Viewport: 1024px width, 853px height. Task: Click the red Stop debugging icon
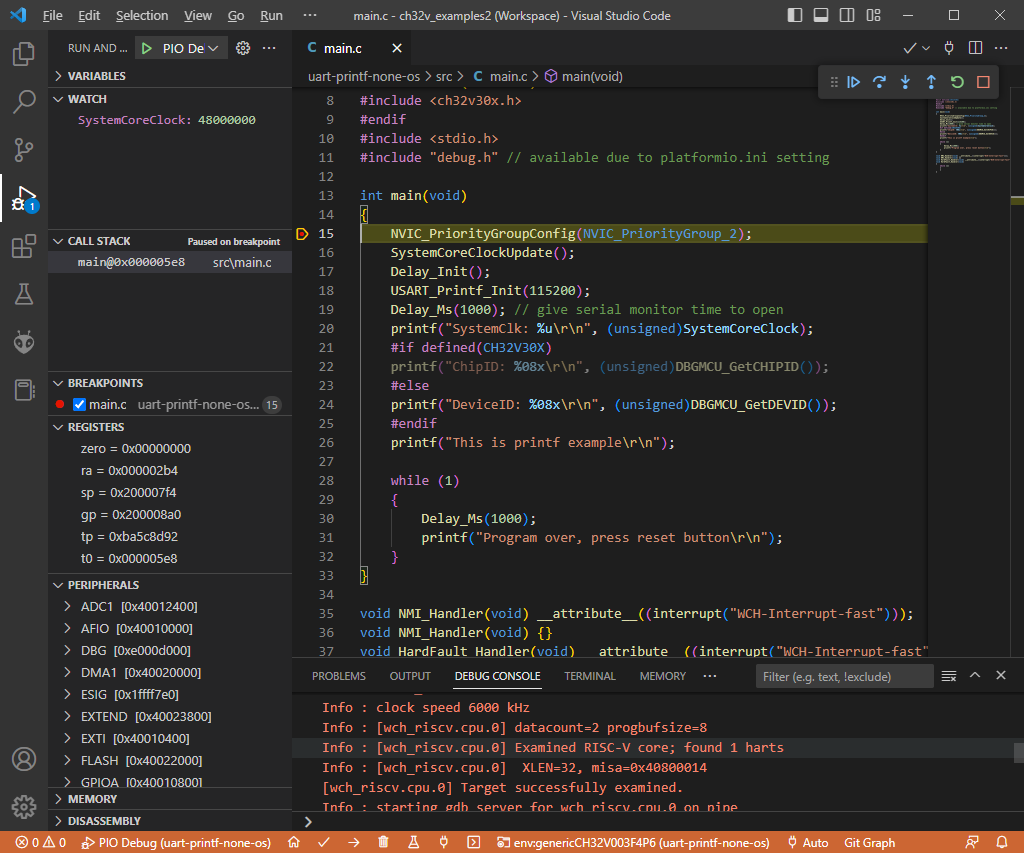tap(983, 82)
